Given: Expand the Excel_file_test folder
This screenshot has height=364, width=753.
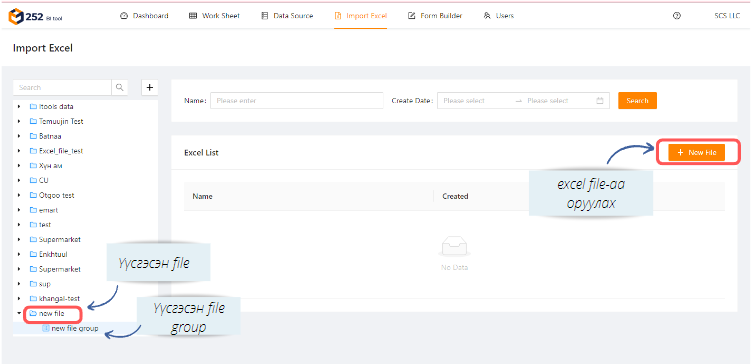Looking at the screenshot, I should pos(19,151).
